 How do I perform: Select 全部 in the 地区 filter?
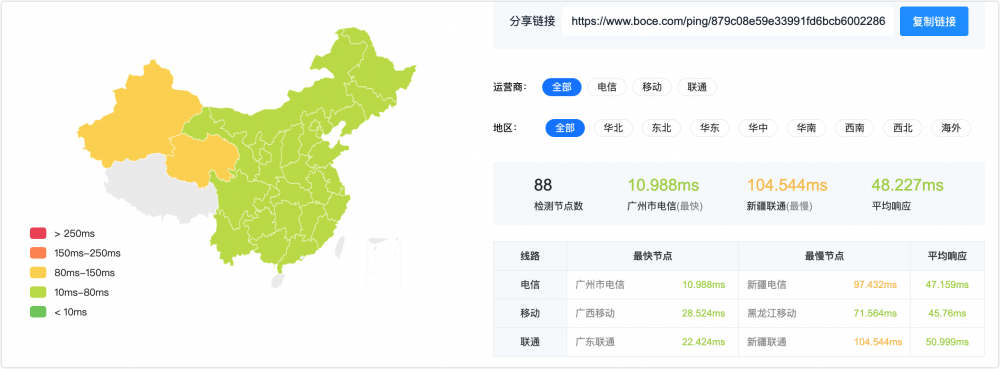tap(565, 128)
